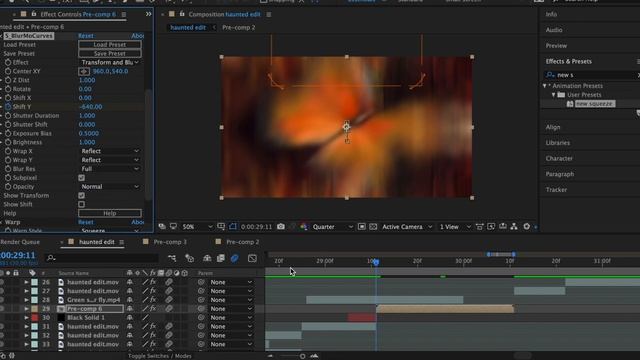Toggle the Z Dist stopwatch

pos(8,80)
